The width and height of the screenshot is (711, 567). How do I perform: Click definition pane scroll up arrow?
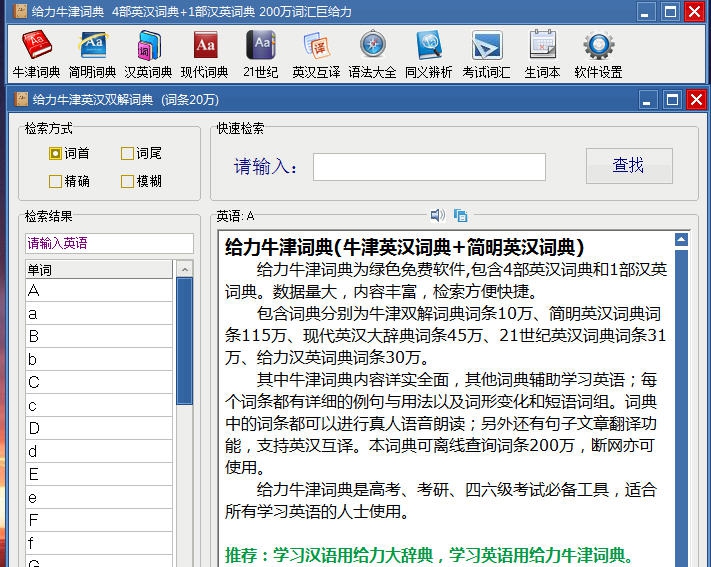click(682, 239)
